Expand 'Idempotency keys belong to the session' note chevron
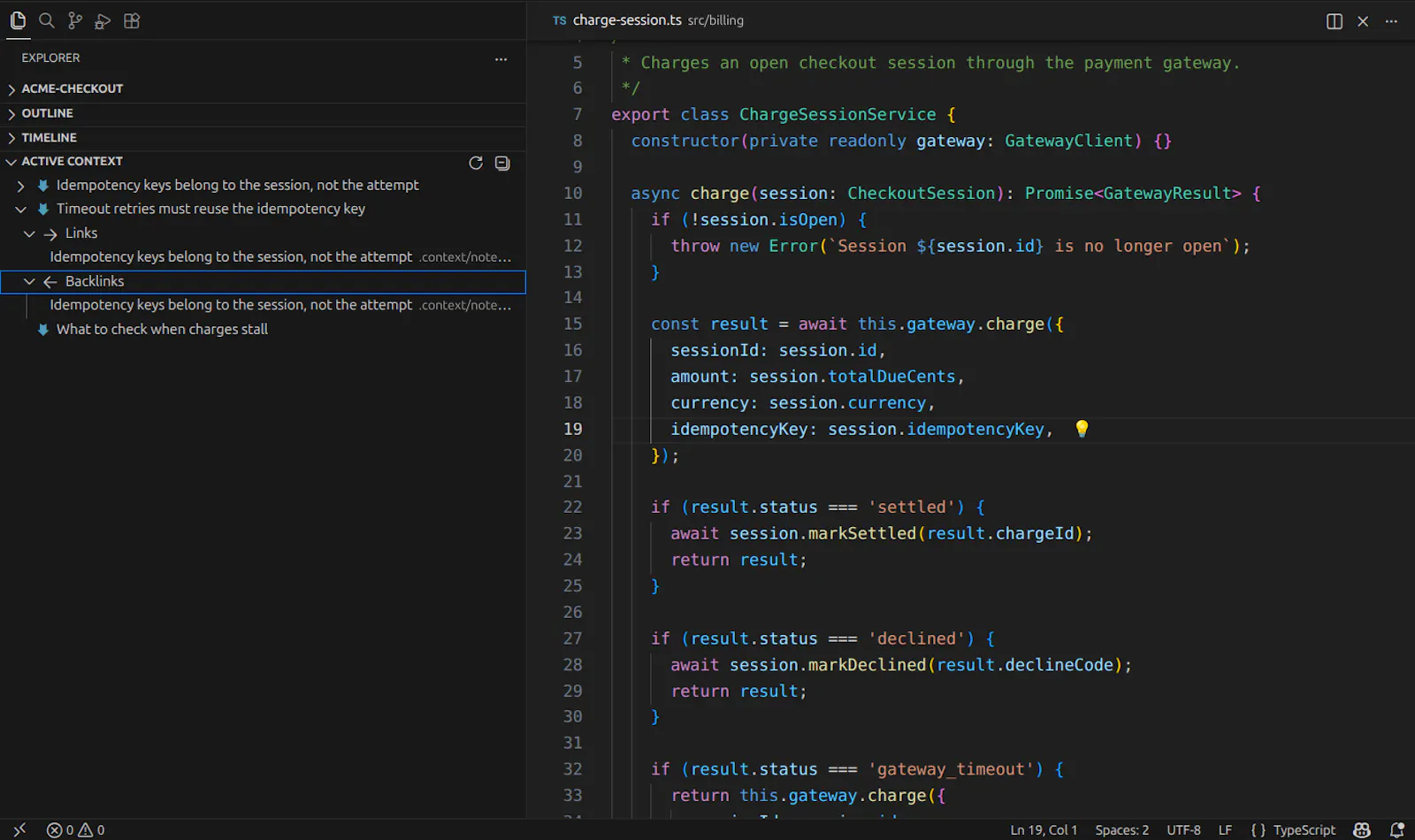Viewport: 1415px width, 840px height. (x=21, y=186)
